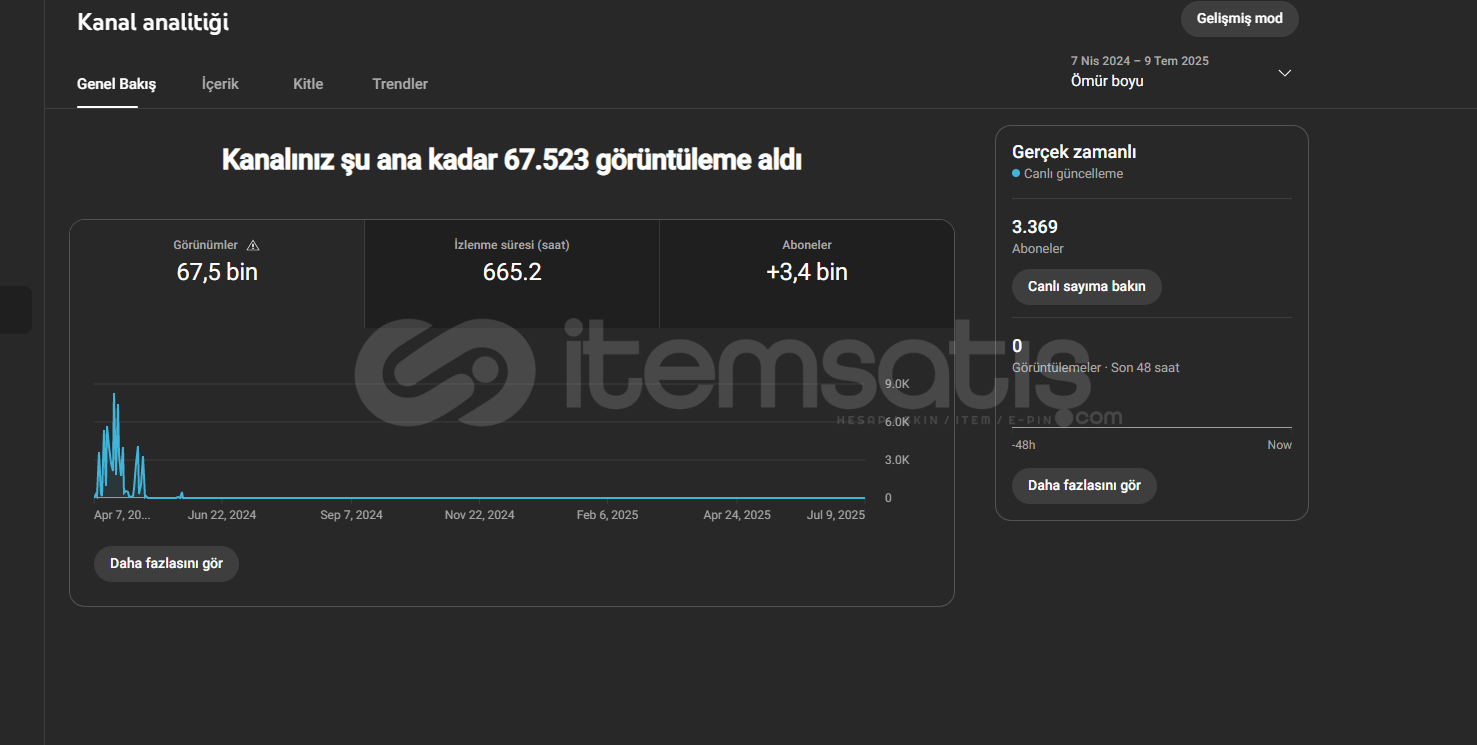Switch to the Kitle tab

click(308, 84)
